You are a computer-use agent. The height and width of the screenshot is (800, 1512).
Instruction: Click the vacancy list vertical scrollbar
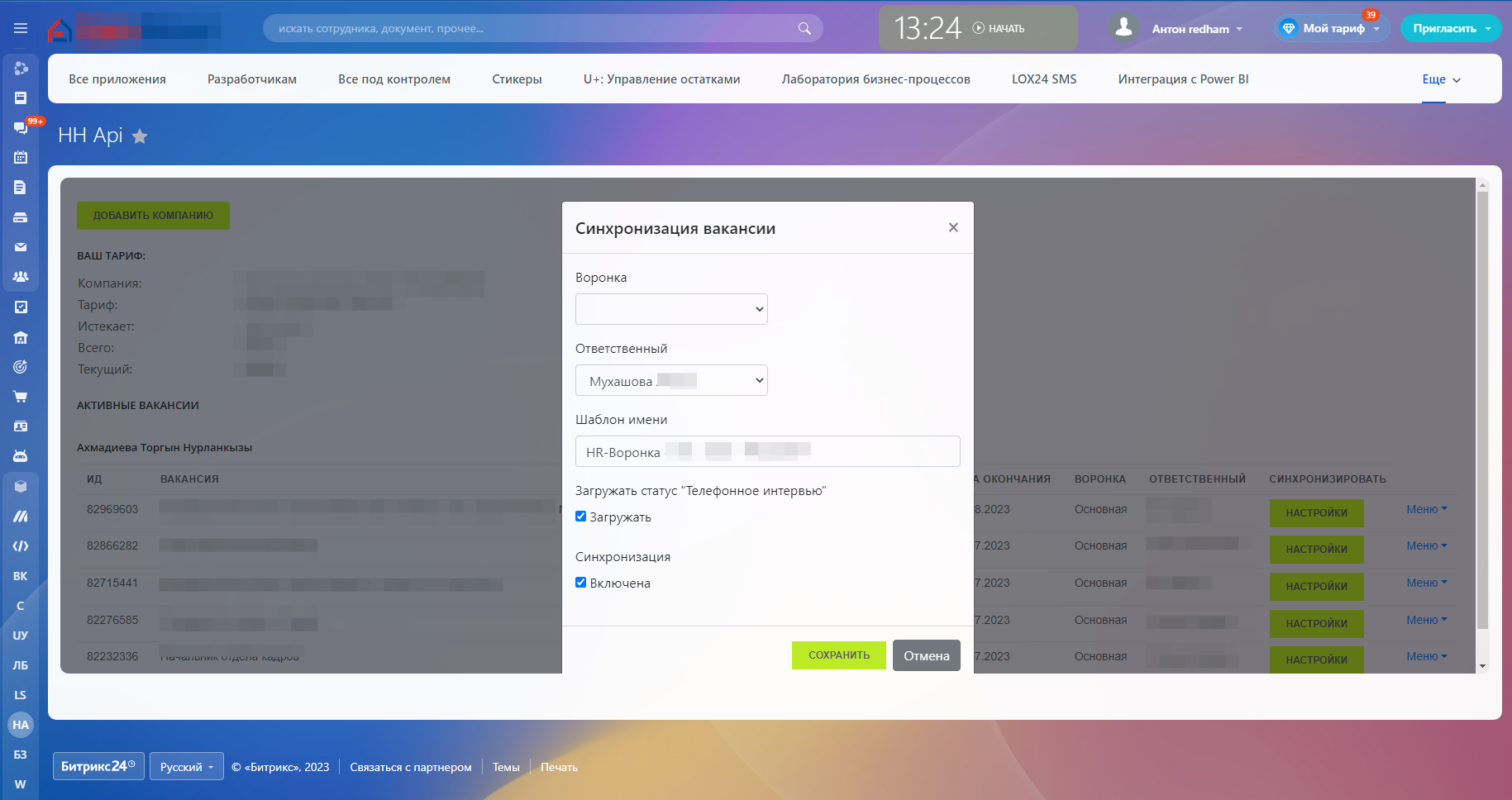[1482, 413]
